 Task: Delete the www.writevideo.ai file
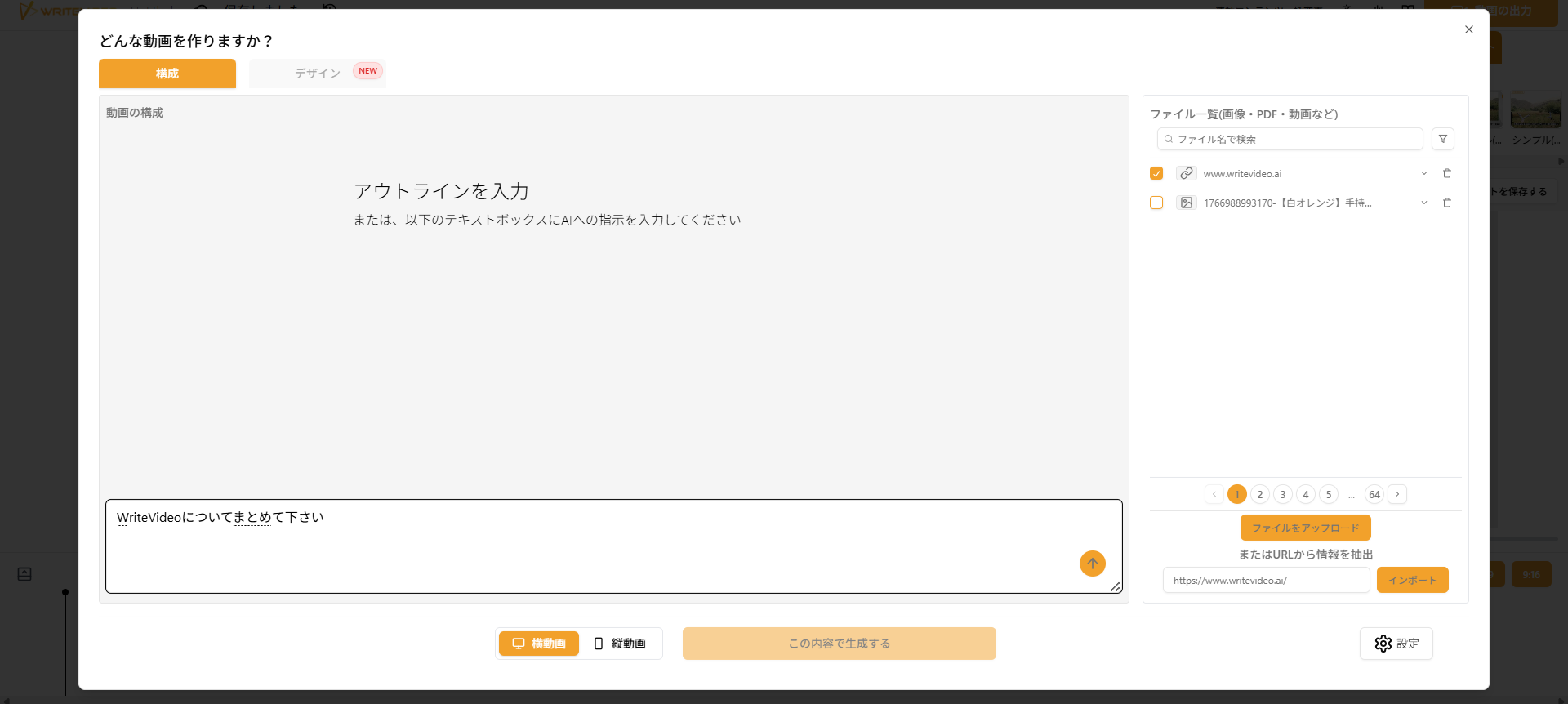pyautogui.click(x=1447, y=173)
